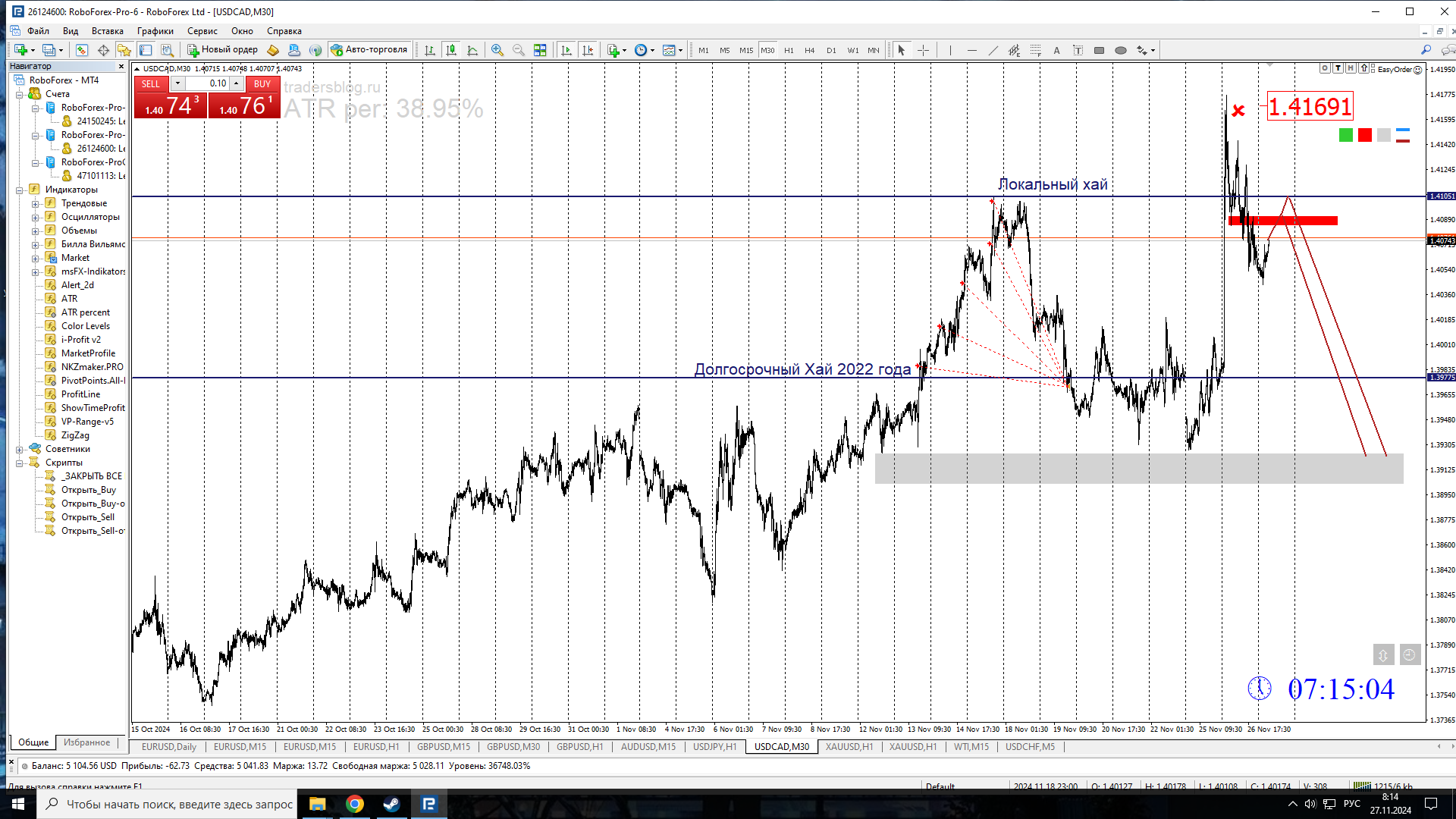Image resolution: width=1456 pixels, height=819 pixels.
Task: Switch timeframe to H1
Action: tap(789, 50)
